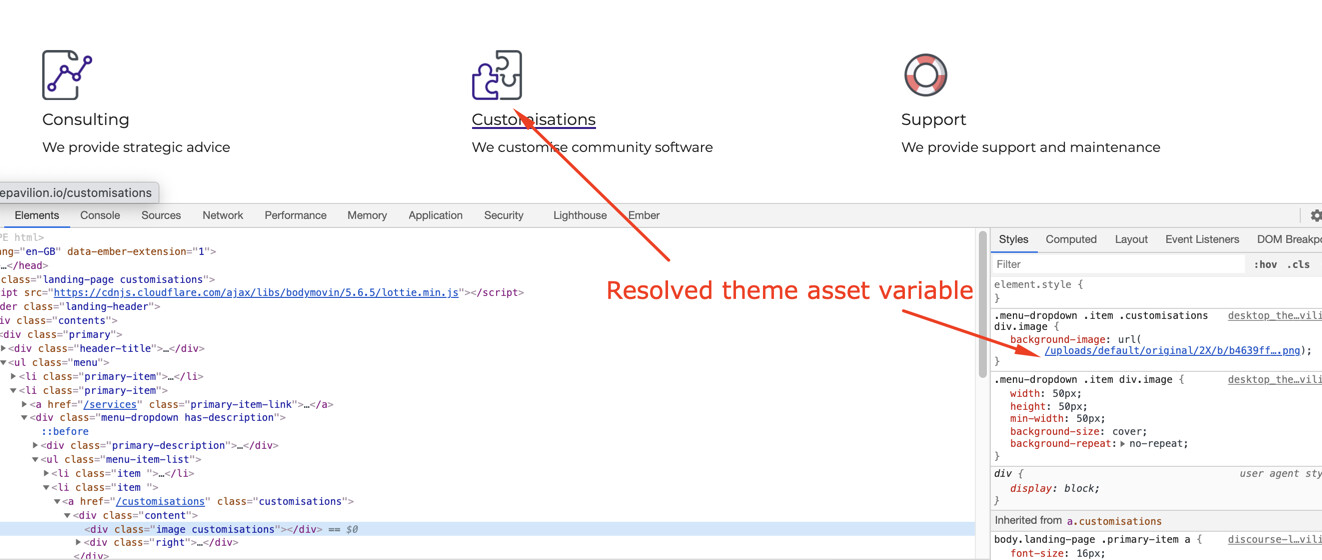
Task: Click the DOM tree vertical scrollbar
Action: coord(983,305)
